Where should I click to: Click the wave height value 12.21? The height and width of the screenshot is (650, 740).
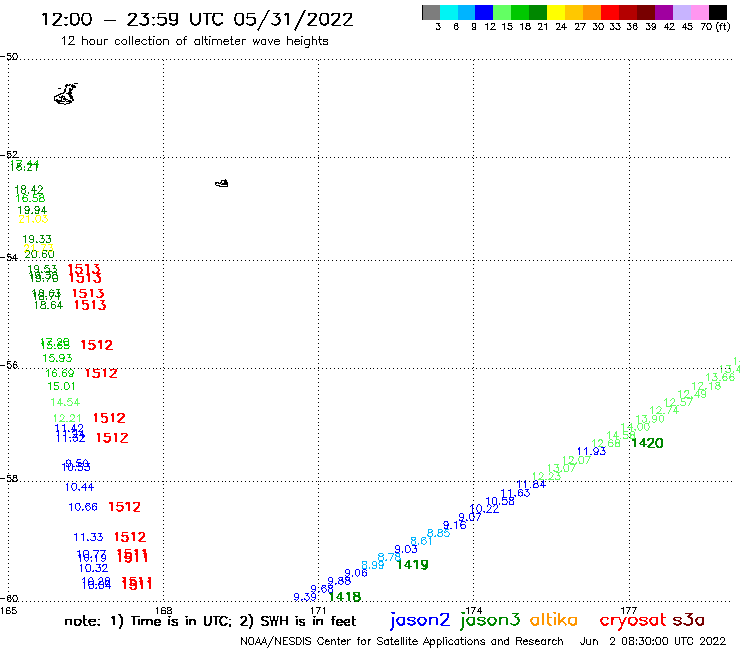(x=67, y=418)
